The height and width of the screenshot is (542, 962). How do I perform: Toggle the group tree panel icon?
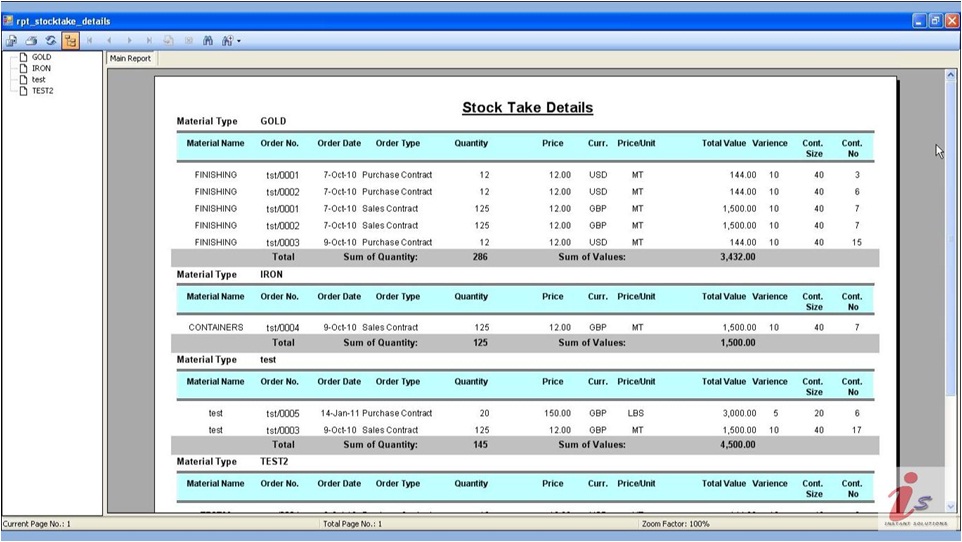pos(71,41)
